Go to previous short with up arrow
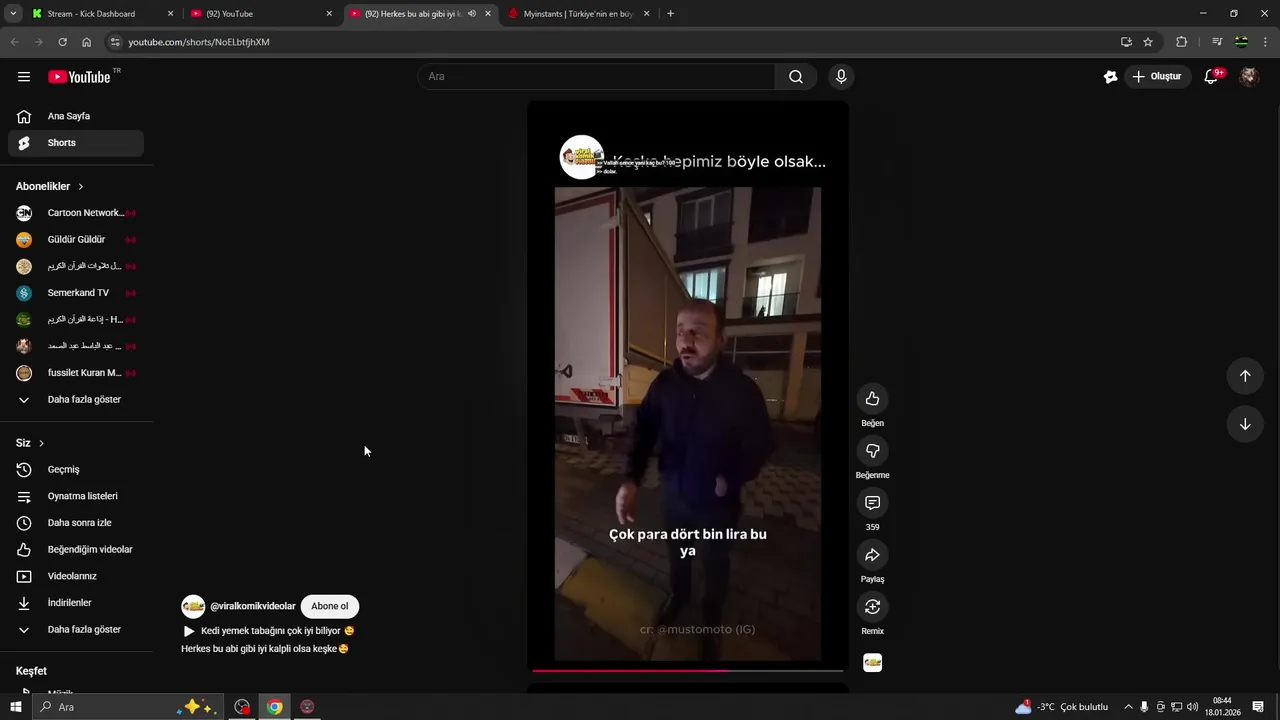Image resolution: width=1280 pixels, height=720 pixels. coord(1245,376)
